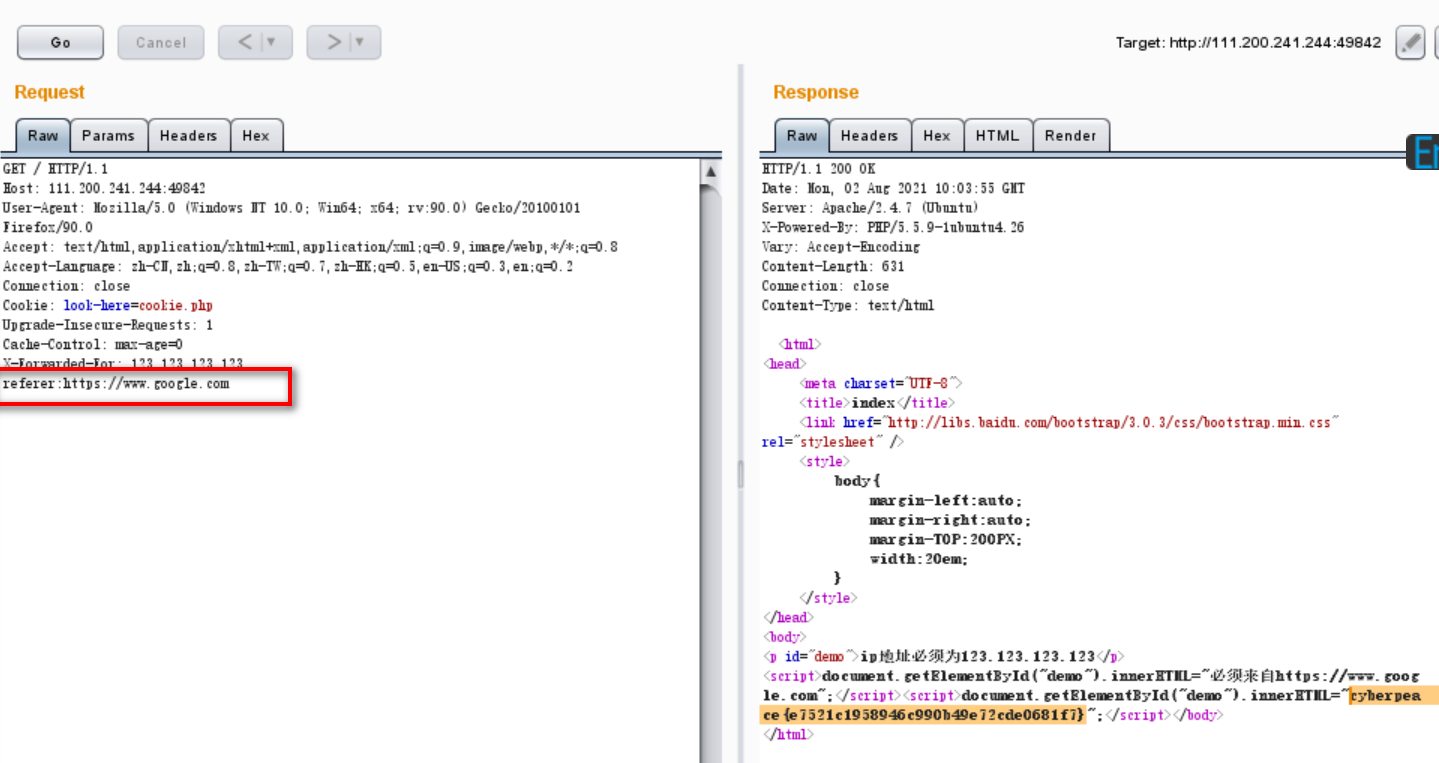The width and height of the screenshot is (1439, 763).
Task: Switch to the Params tab of the Request
Action: [108, 135]
